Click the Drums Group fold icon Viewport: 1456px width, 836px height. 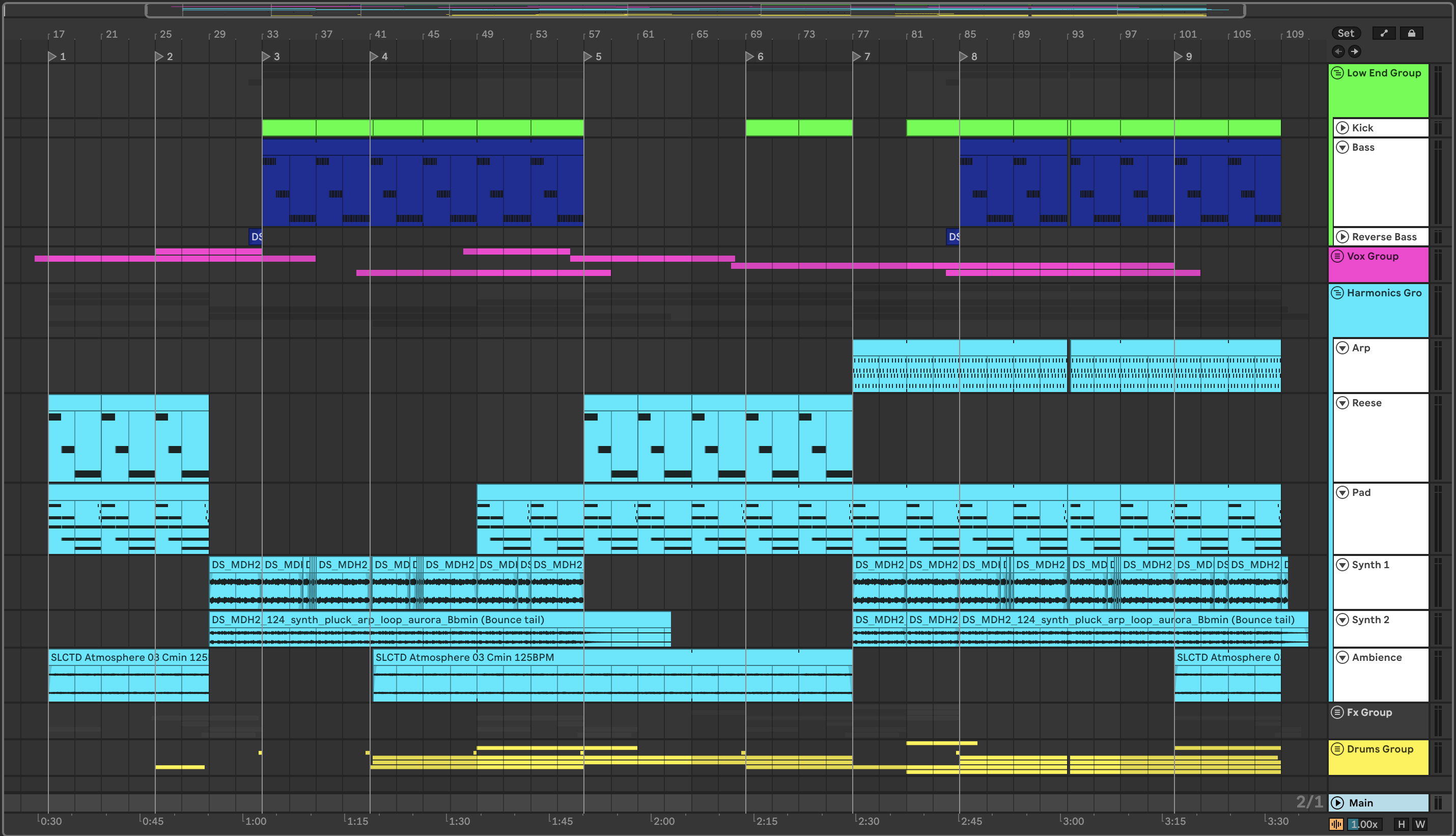click(x=1337, y=749)
